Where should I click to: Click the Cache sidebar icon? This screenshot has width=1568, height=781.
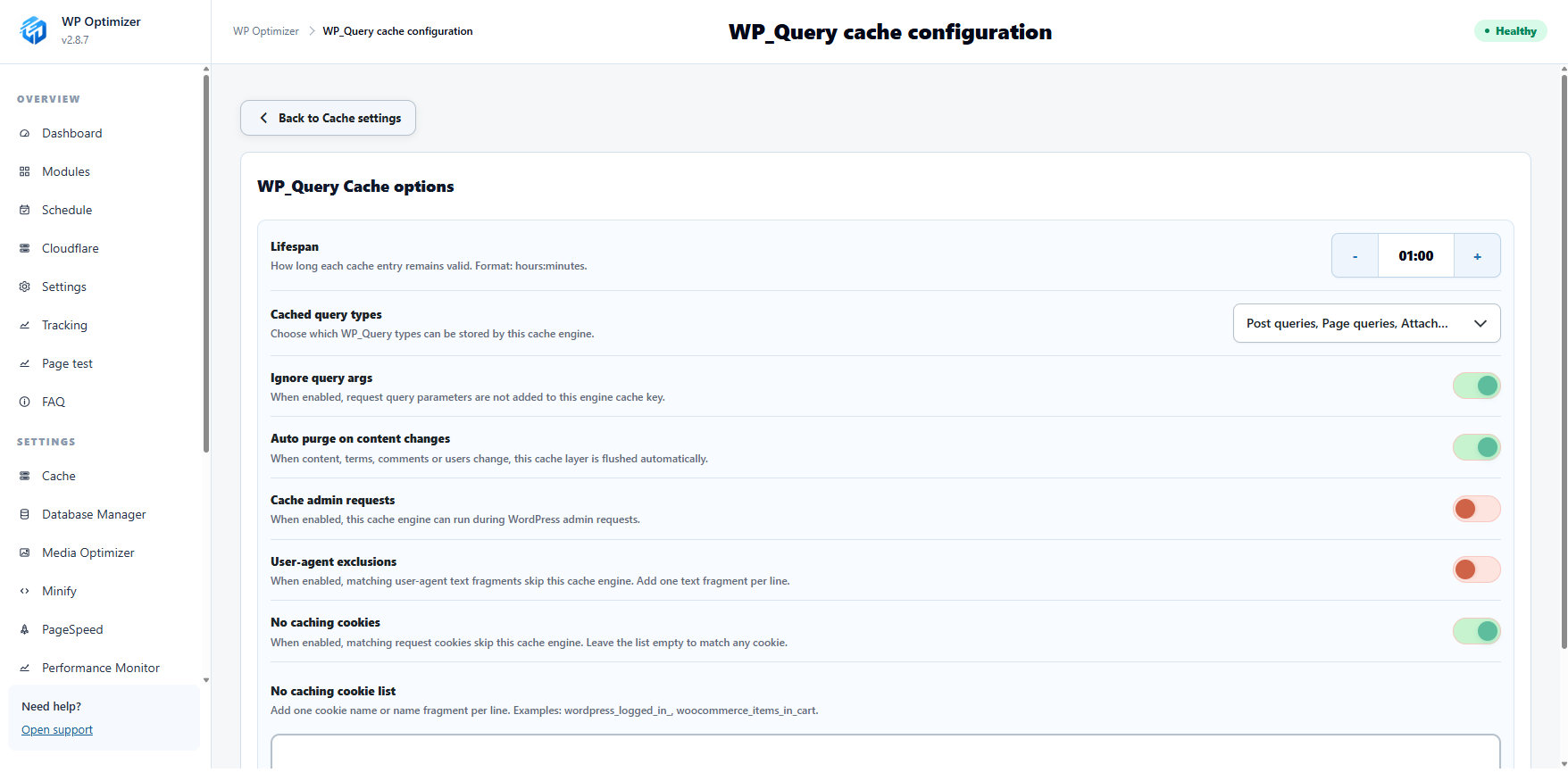25,476
